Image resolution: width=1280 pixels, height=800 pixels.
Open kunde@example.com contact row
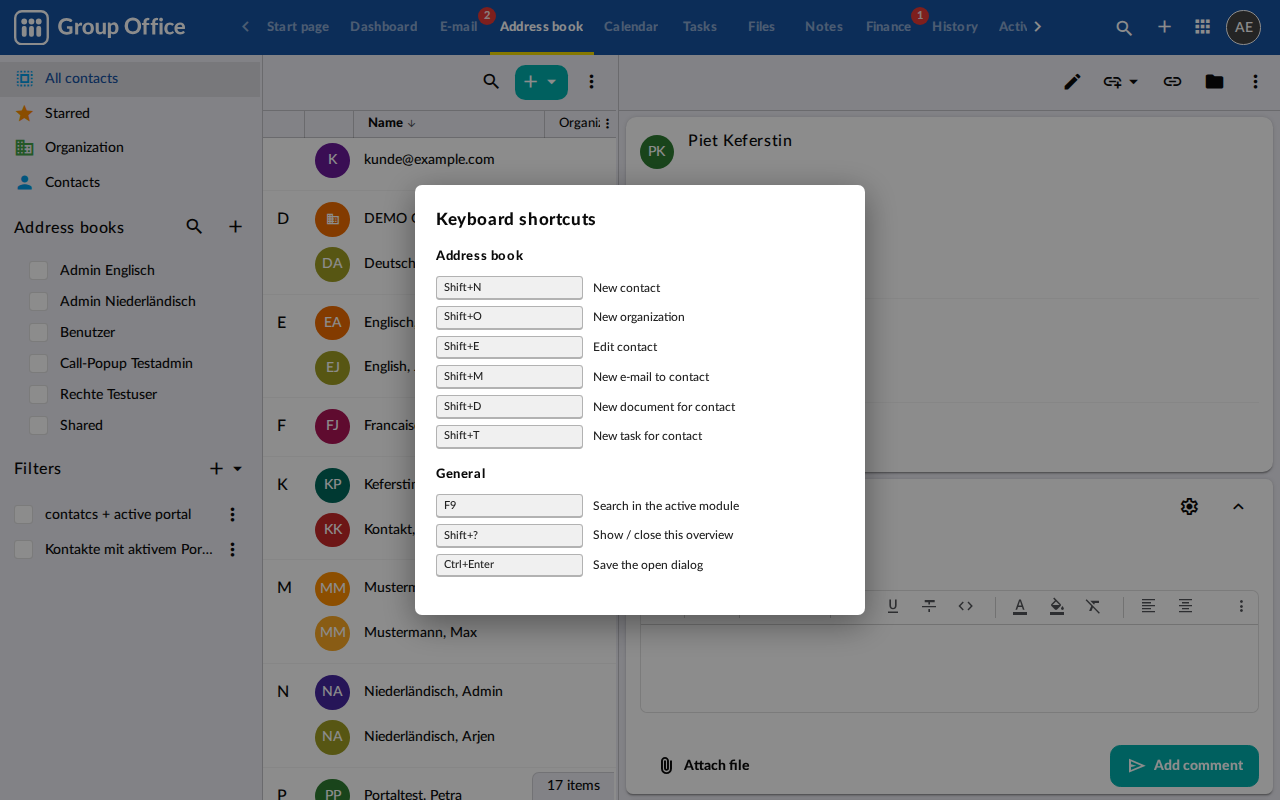(x=440, y=159)
